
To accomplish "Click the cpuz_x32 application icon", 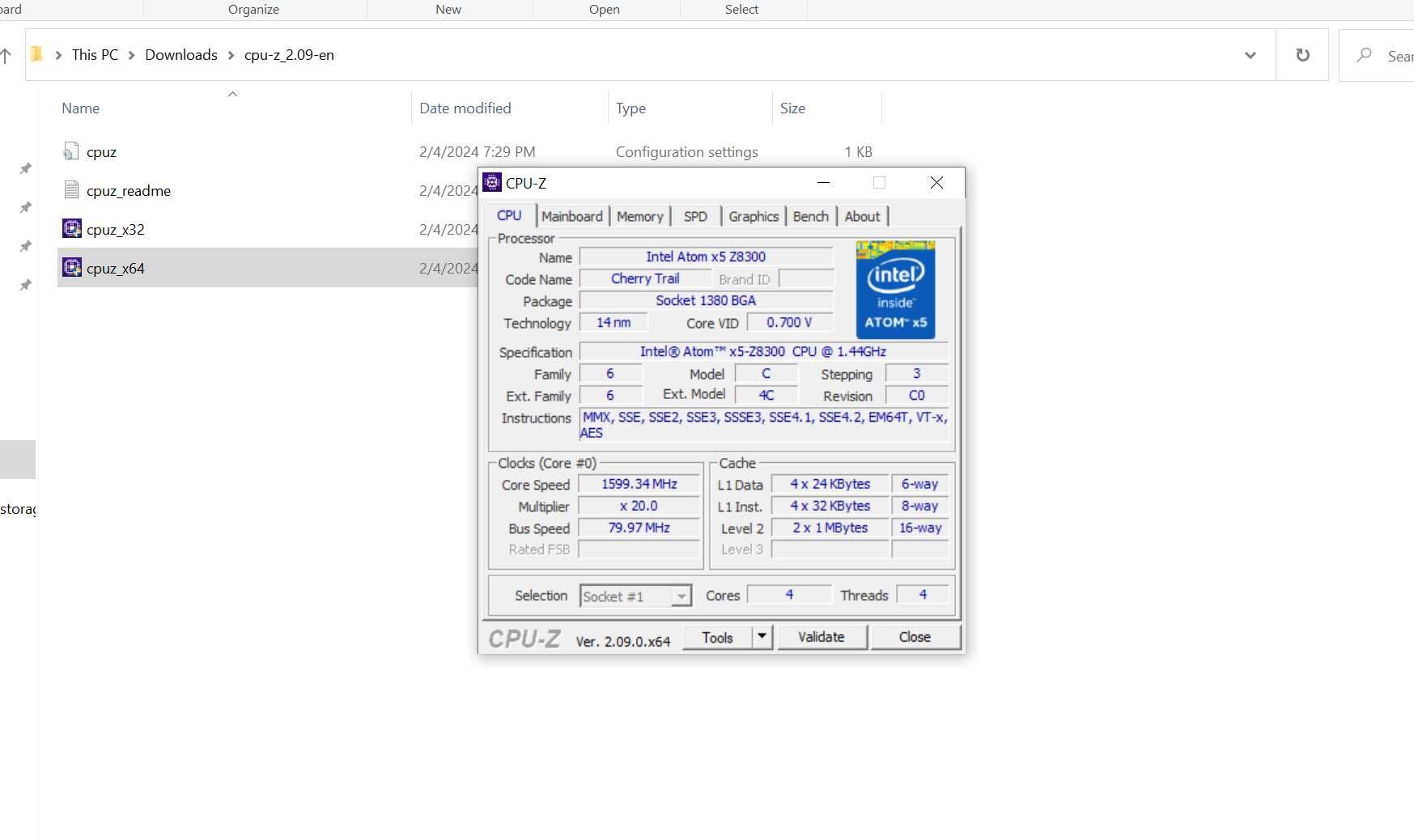I will click(72, 228).
